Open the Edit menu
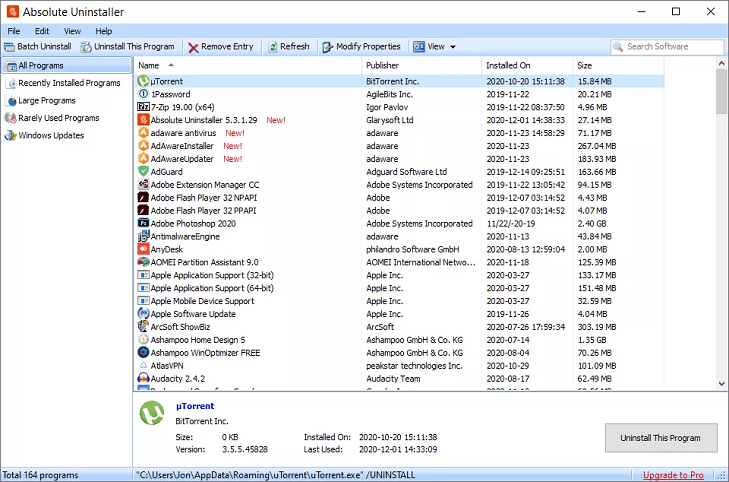This screenshot has height=482, width=729. click(42, 31)
